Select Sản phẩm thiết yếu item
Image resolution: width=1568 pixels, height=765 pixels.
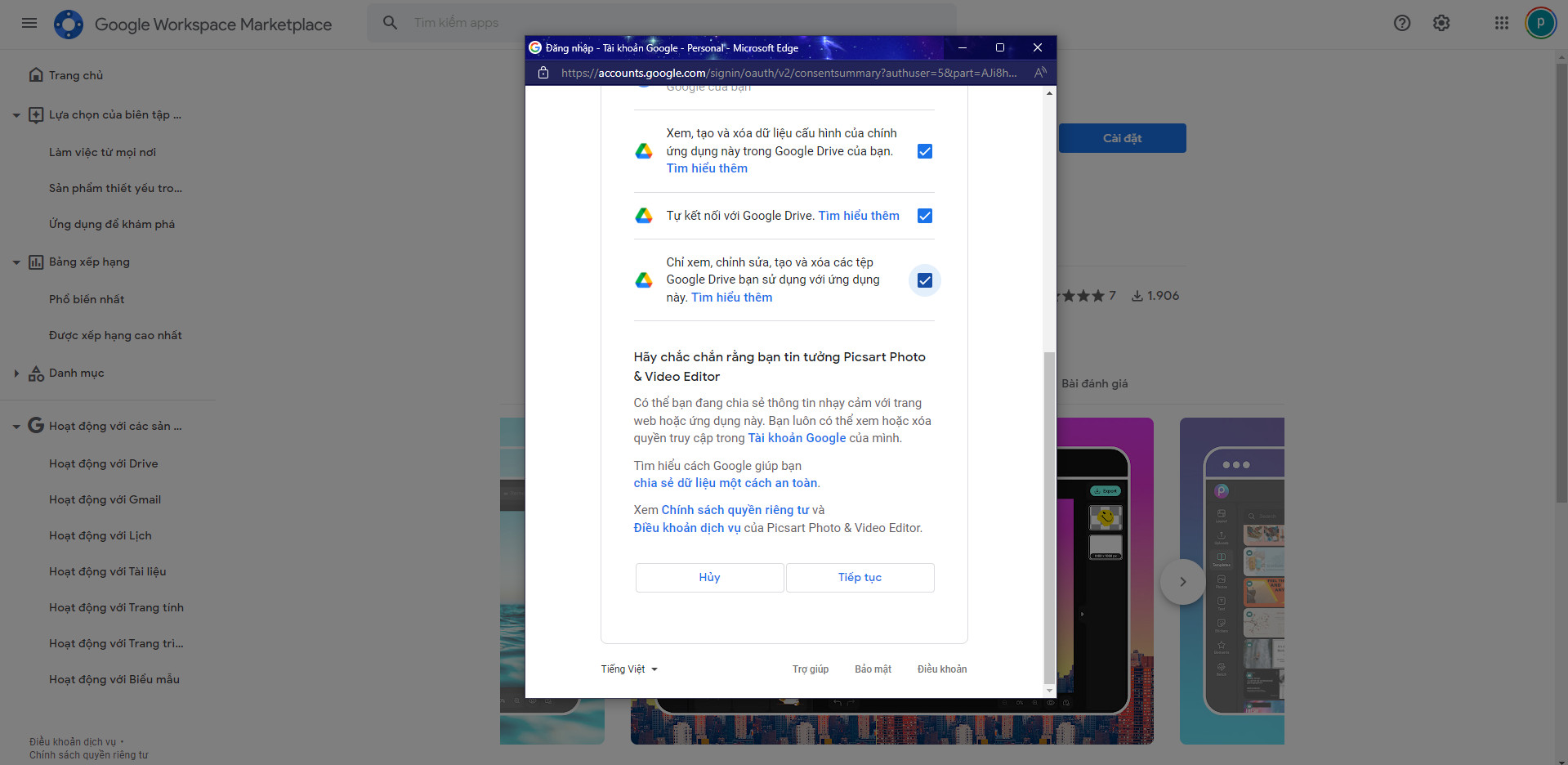pos(115,188)
